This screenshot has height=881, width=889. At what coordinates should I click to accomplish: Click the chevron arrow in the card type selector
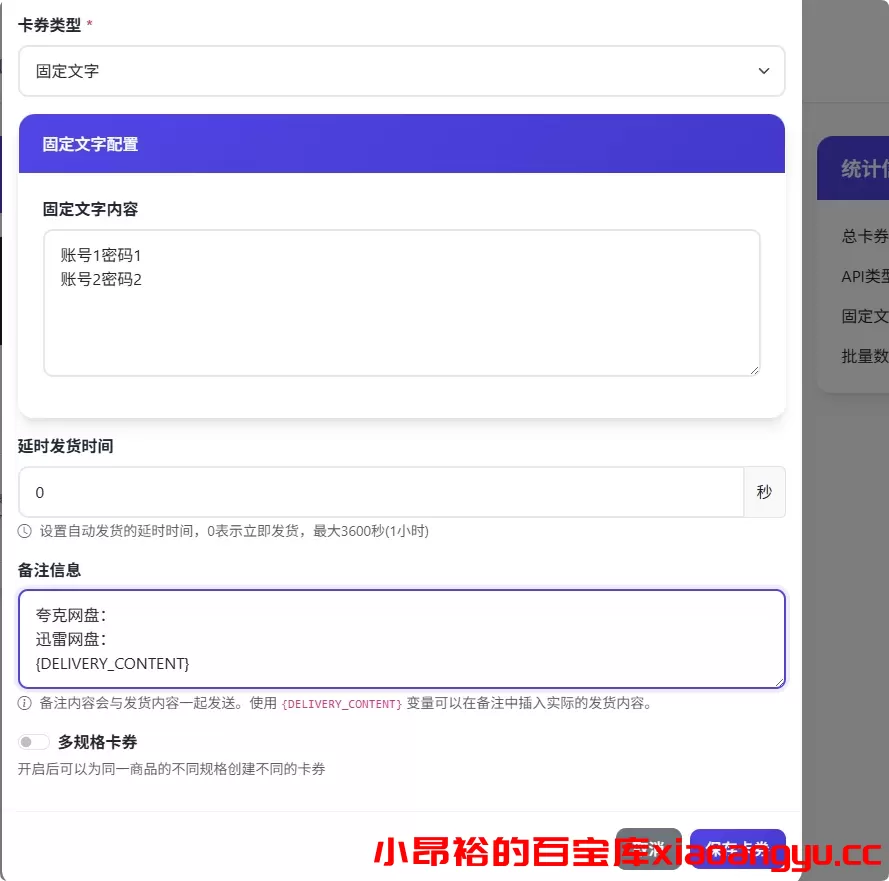coord(763,71)
